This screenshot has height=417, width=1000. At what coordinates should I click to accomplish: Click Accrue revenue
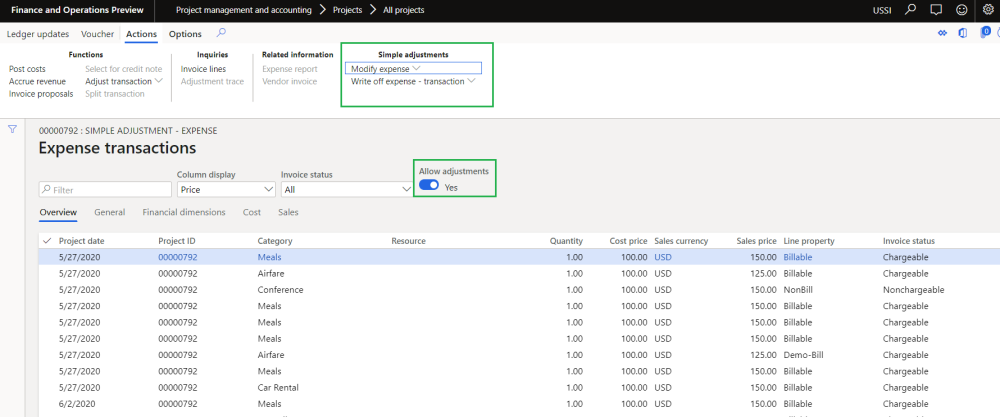pos(37,81)
